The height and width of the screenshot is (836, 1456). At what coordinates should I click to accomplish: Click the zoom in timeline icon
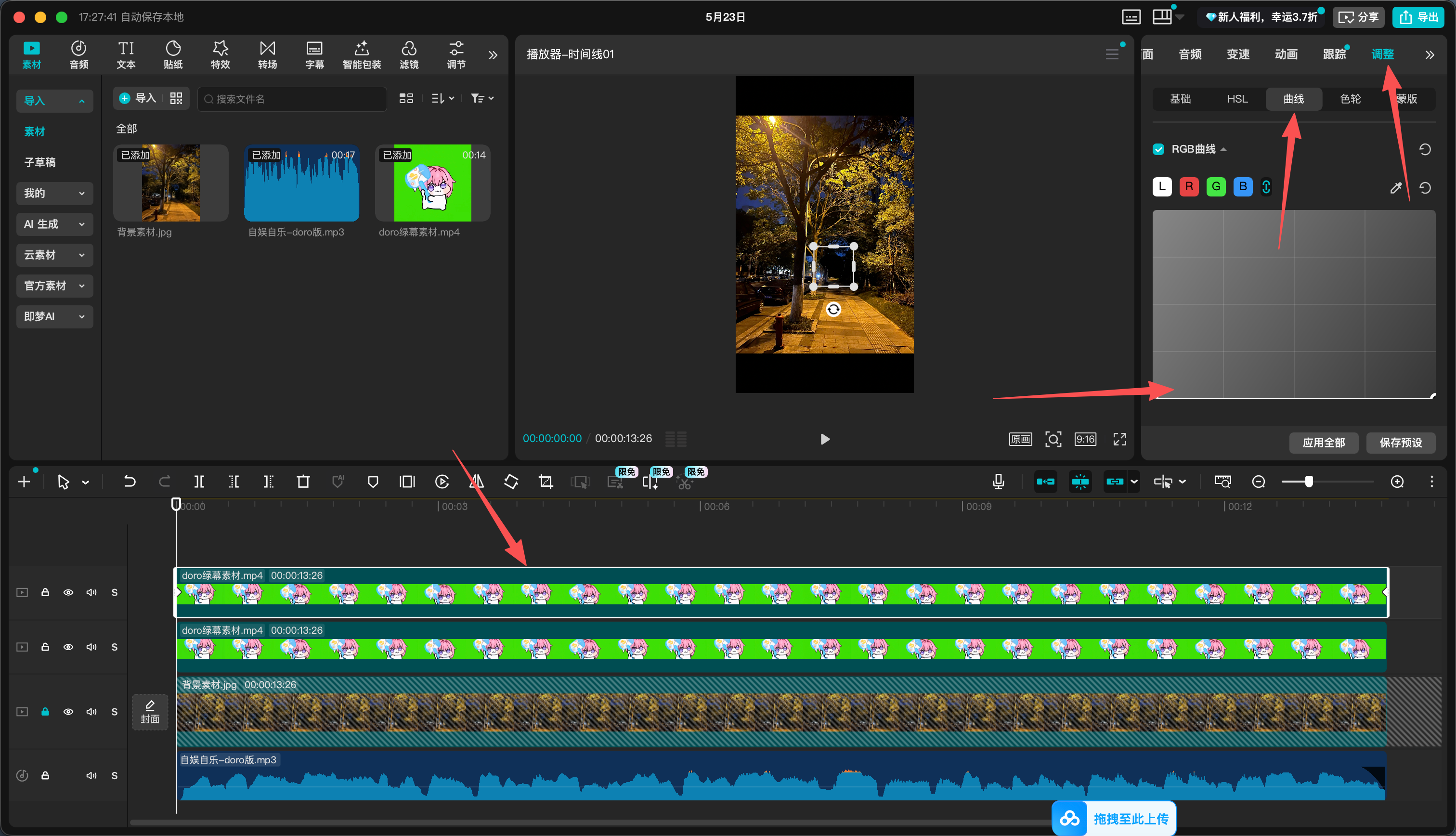click(x=1397, y=482)
